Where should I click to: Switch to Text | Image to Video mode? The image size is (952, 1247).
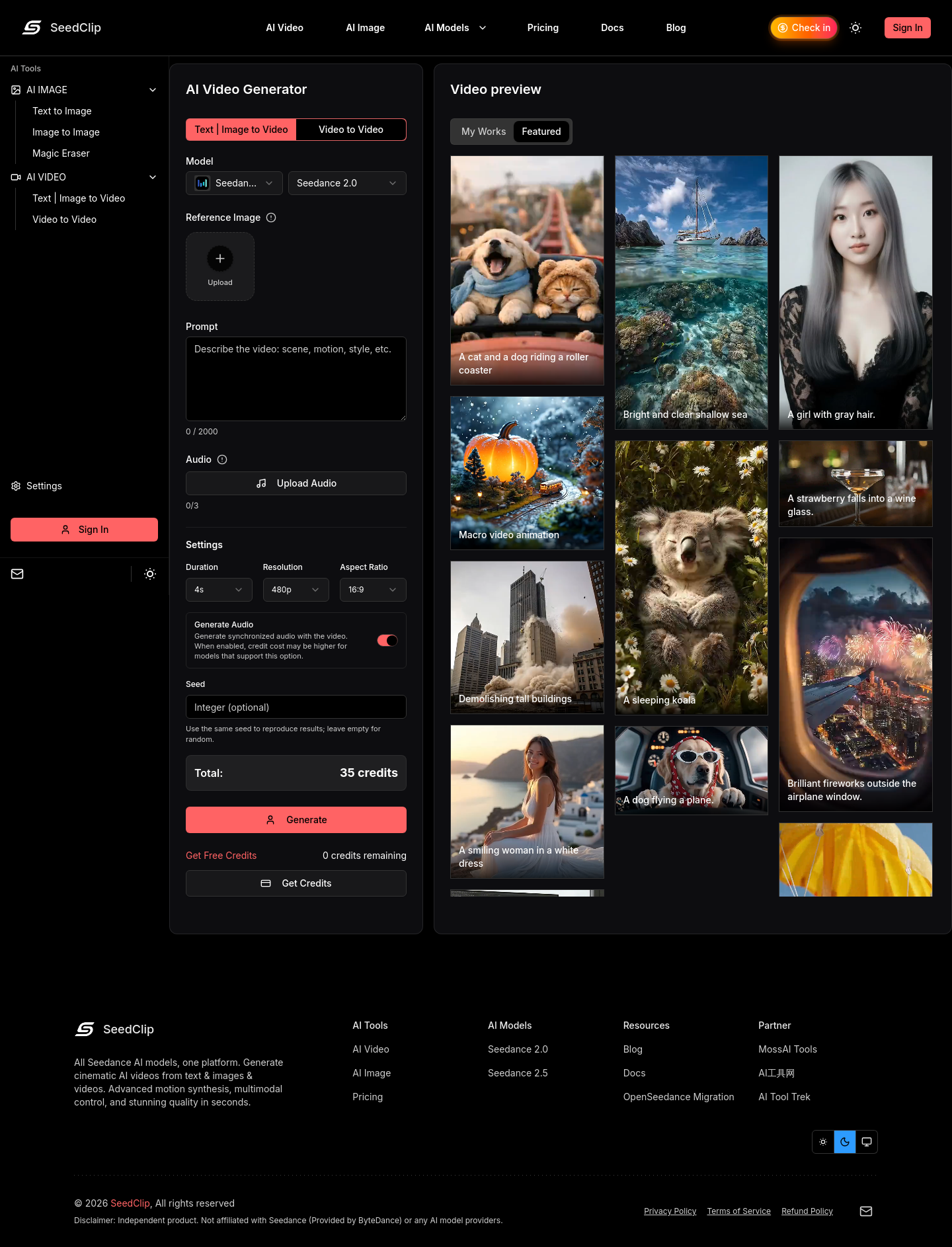(x=241, y=130)
